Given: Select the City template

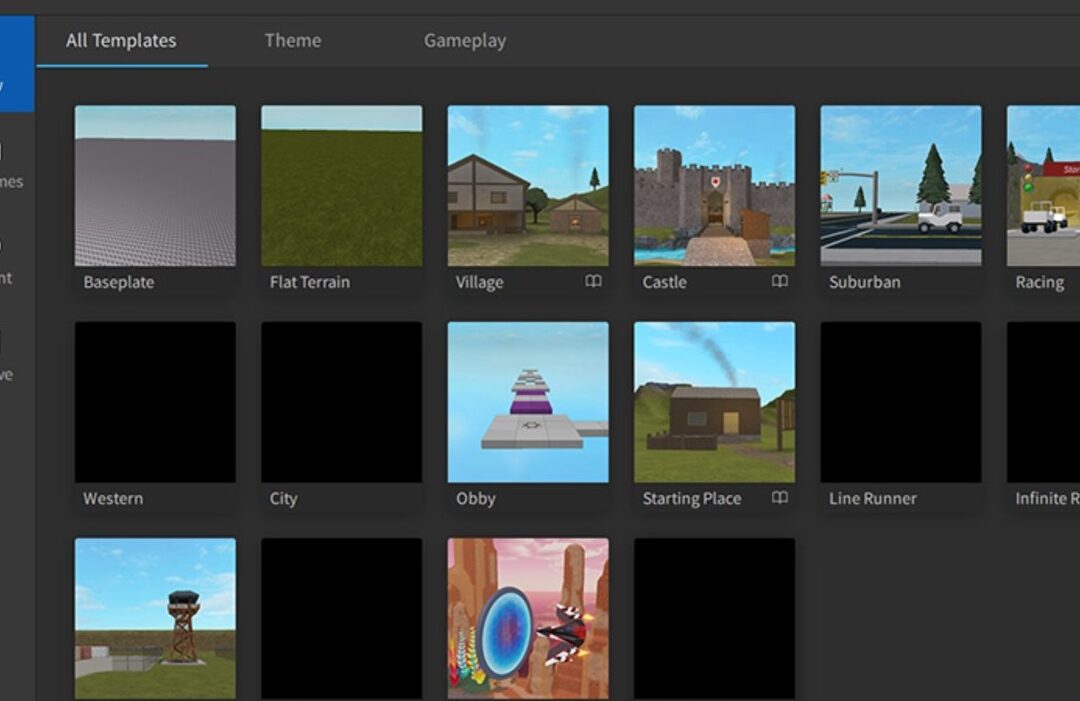Looking at the screenshot, I should tap(341, 400).
